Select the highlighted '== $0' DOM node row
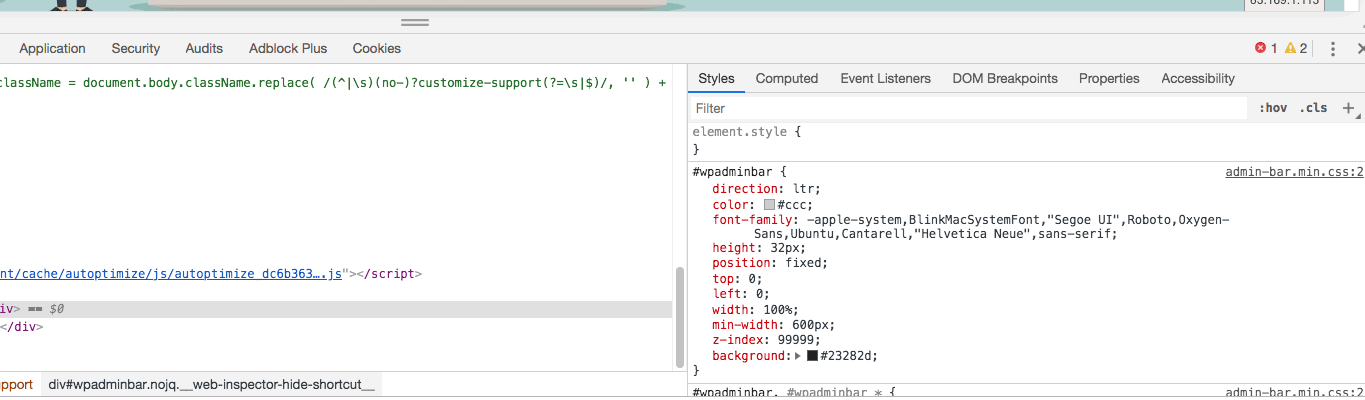The image size is (1365, 400). 336,310
